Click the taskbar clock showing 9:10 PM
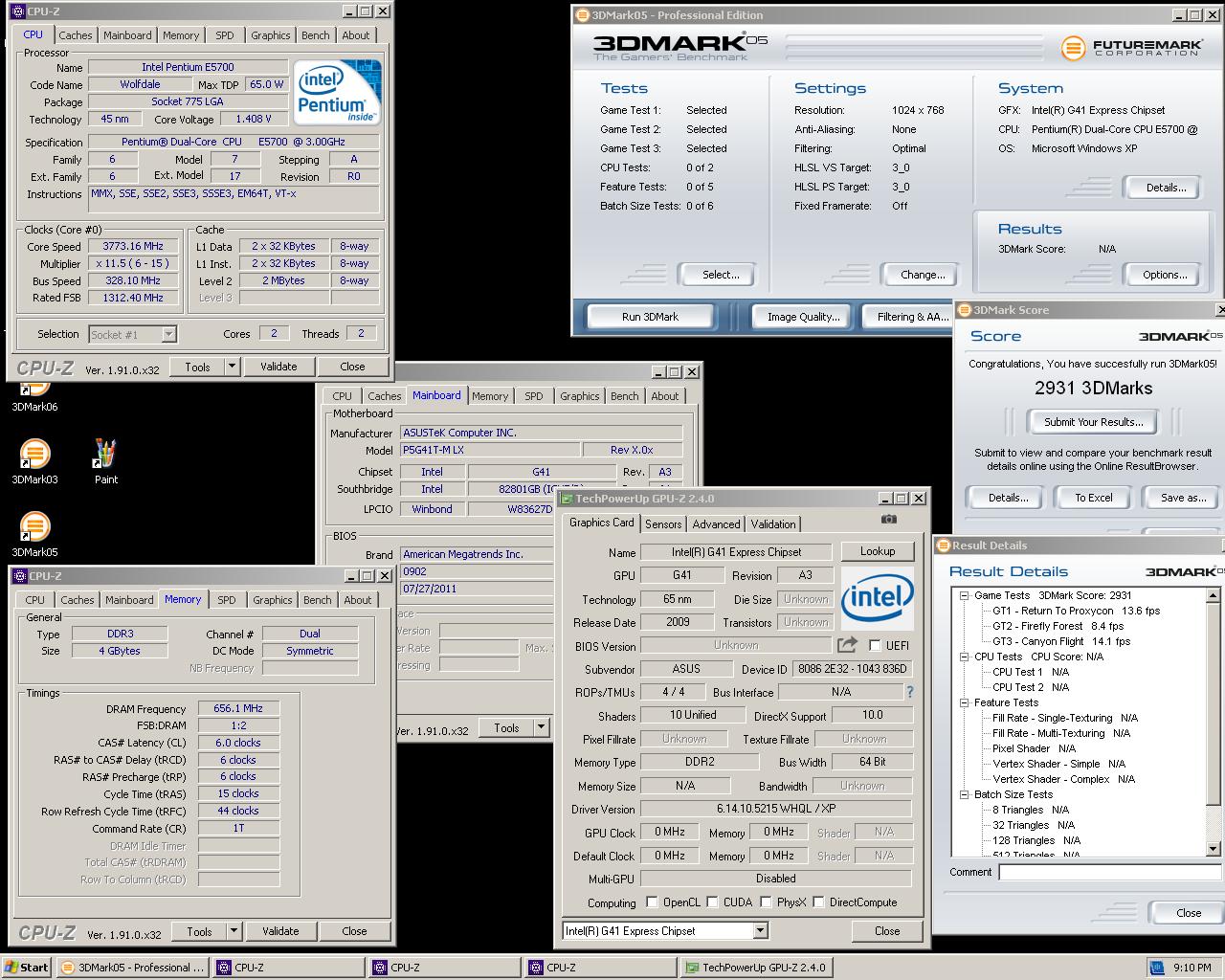Viewport: 1225px width, 980px height. tap(1192, 968)
